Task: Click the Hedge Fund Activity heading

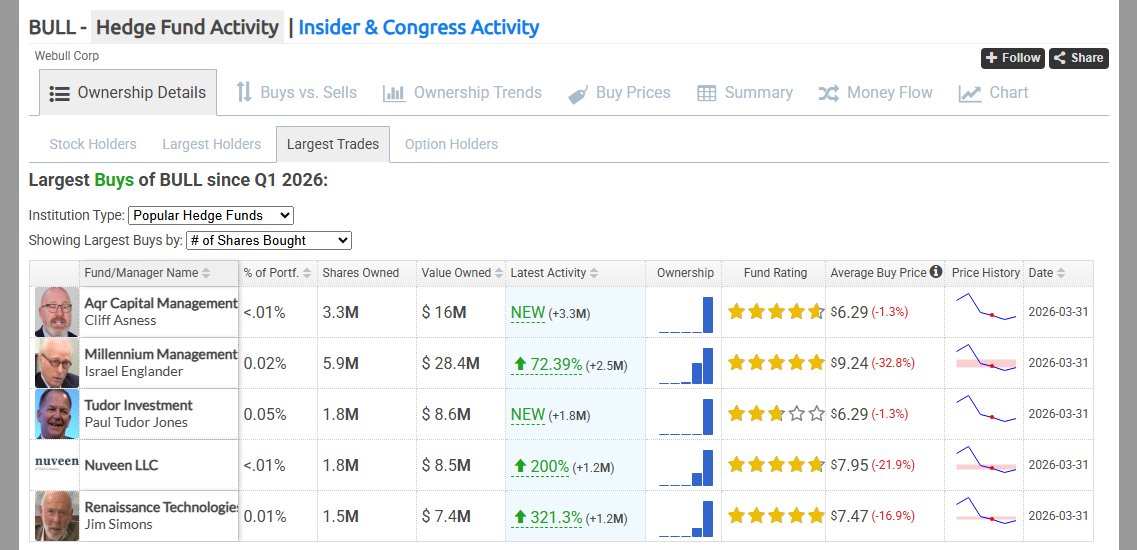Action: click(x=187, y=28)
